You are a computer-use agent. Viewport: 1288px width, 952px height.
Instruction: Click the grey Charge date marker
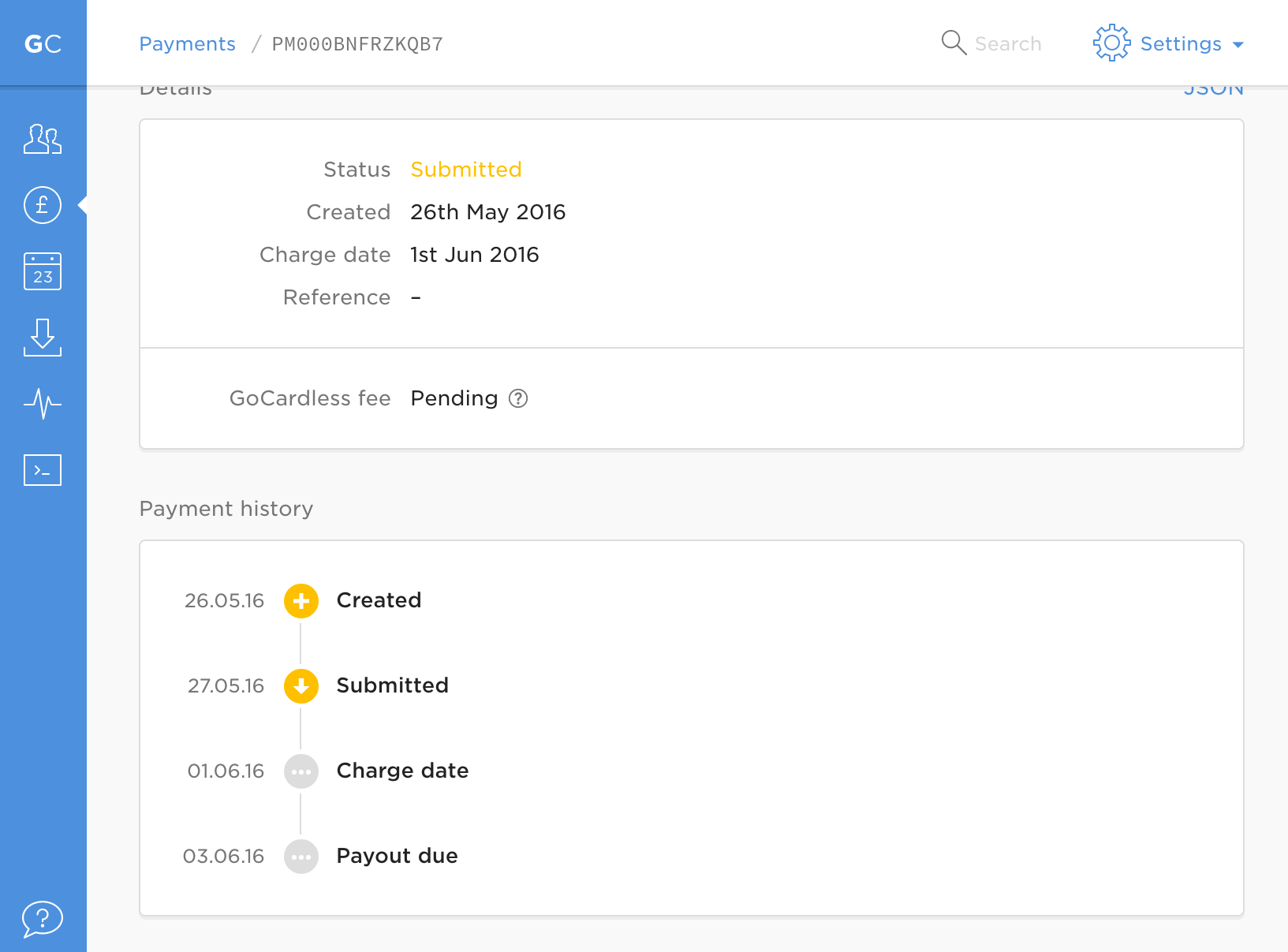click(x=301, y=771)
